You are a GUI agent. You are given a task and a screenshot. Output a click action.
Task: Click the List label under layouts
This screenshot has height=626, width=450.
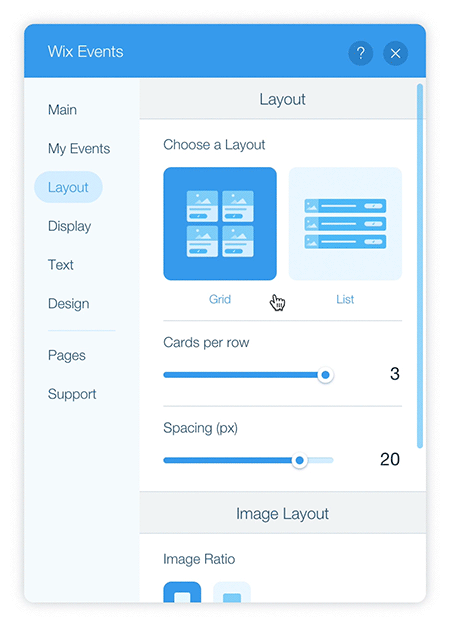pyautogui.click(x=345, y=299)
